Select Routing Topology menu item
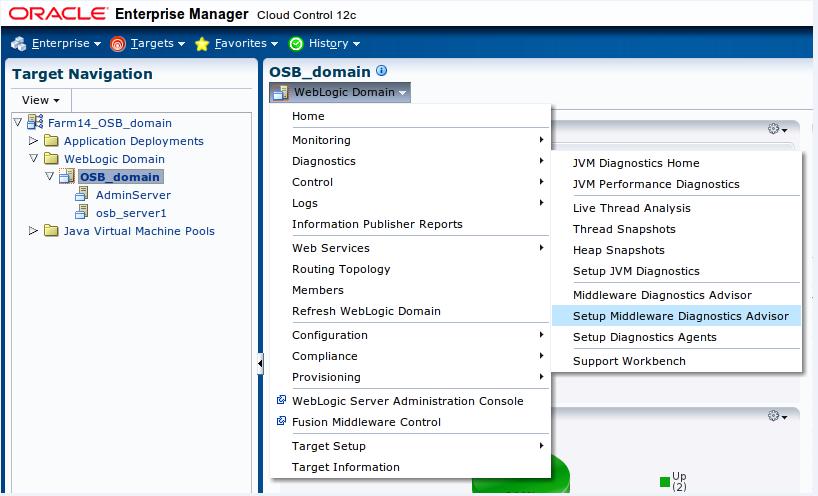Viewport: 818px width, 496px height. coord(410,269)
